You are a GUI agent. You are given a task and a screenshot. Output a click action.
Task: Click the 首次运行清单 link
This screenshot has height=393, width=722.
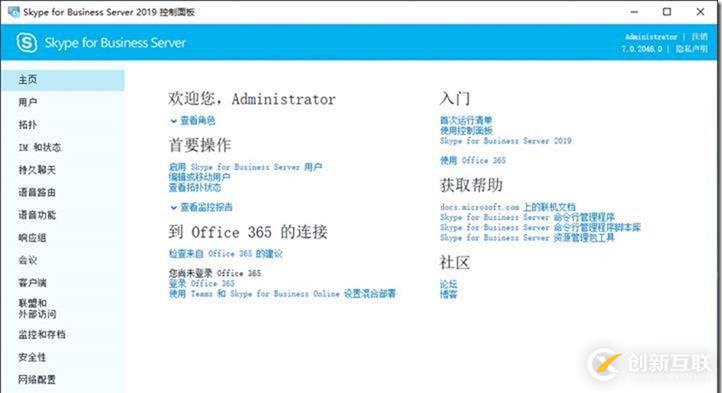tap(466, 120)
